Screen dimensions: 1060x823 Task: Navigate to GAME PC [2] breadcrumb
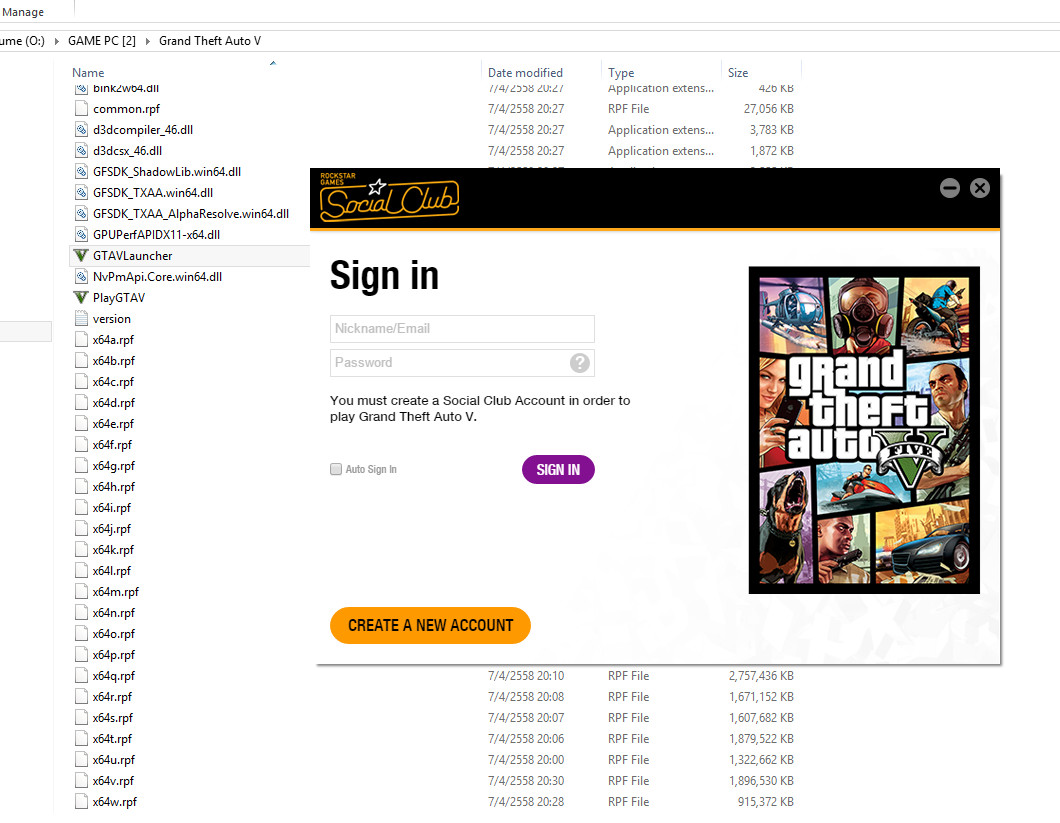pos(102,41)
